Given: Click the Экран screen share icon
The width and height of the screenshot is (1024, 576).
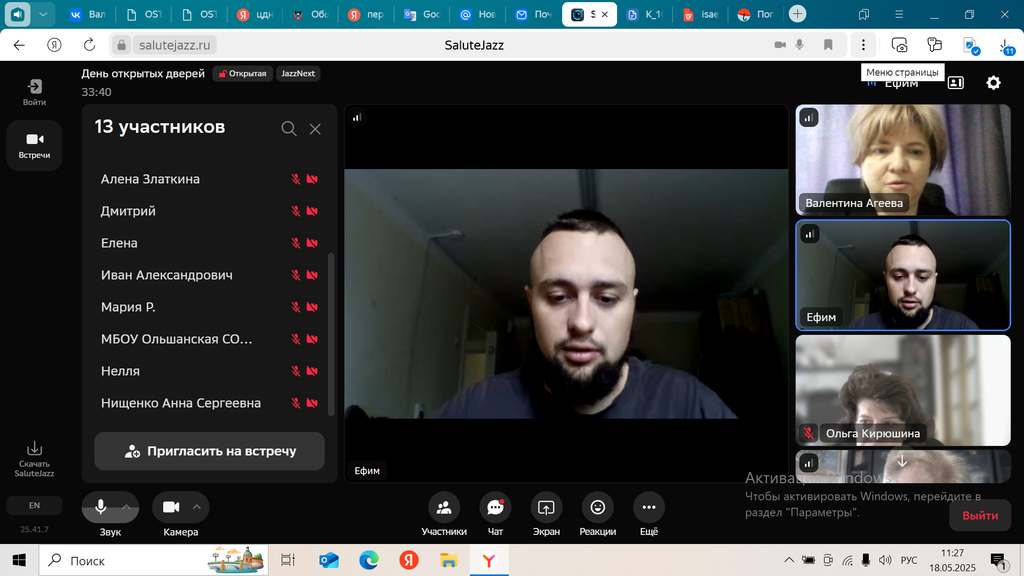Looking at the screenshot, I should (x=546, y=507).
